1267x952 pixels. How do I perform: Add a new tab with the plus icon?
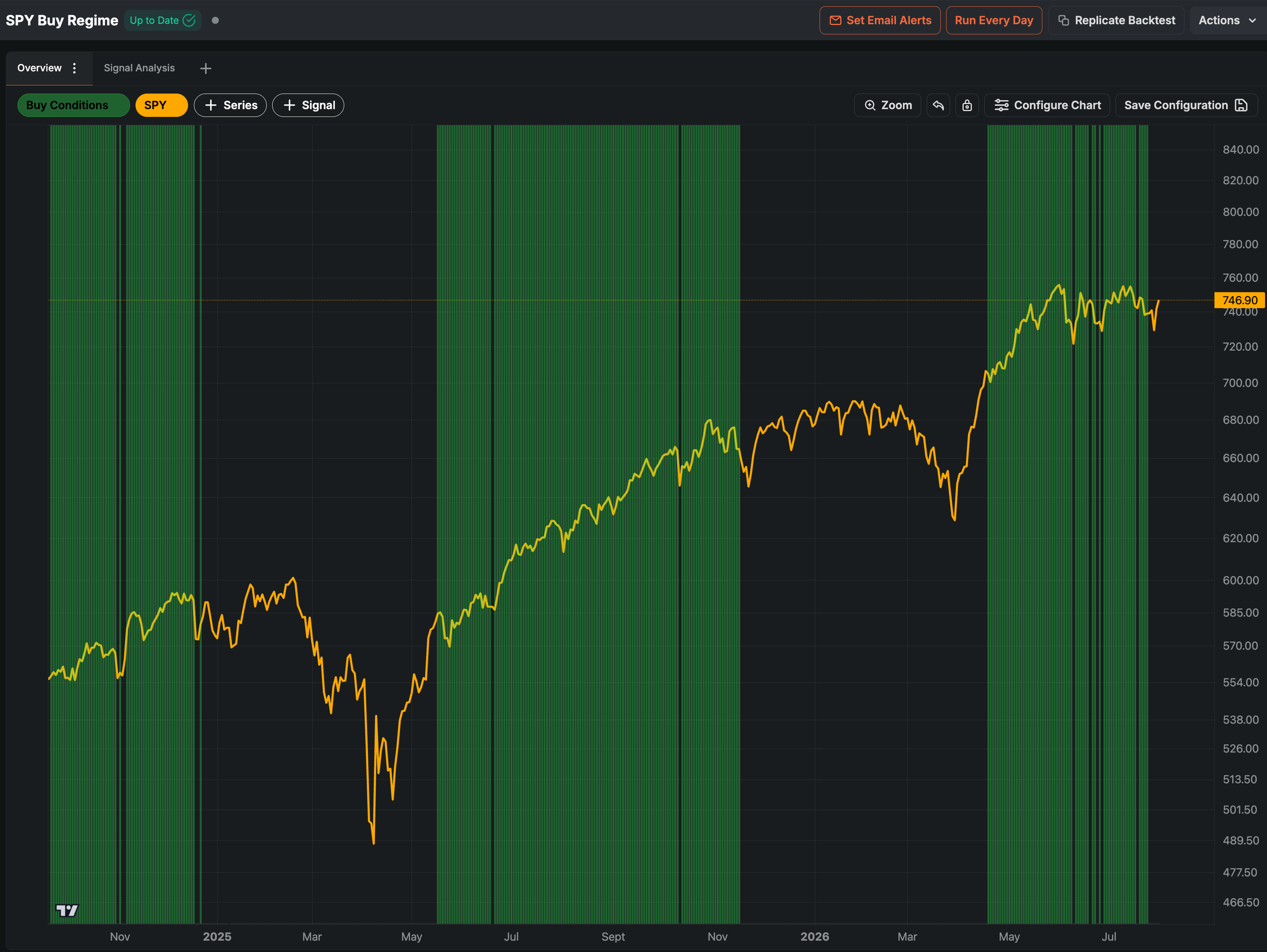(x=206, y=69)
